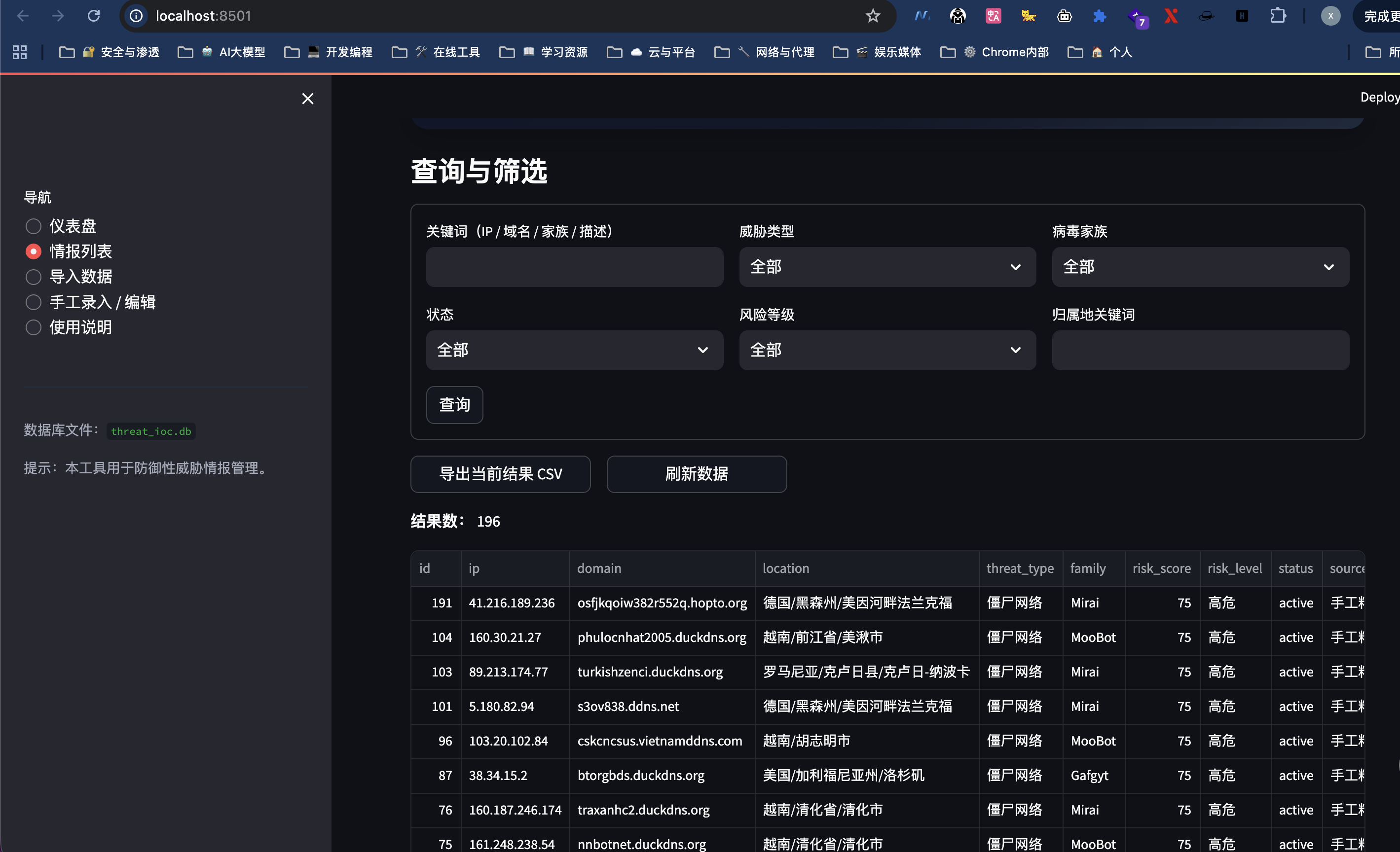Open the yellow leopard cat extension
The height and width of the screenshot is (852, 1400).
(x=1029, y=16)
